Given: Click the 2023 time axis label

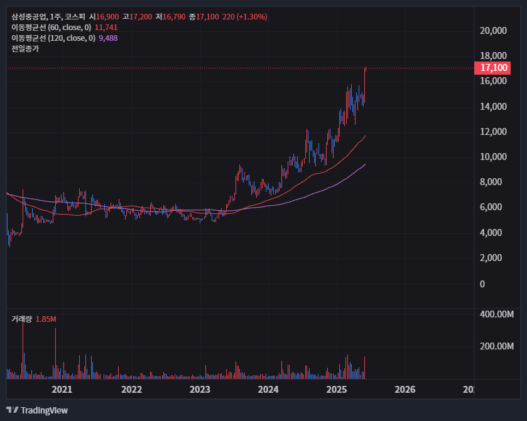Looking at the screenshot, I should [200, 389].
